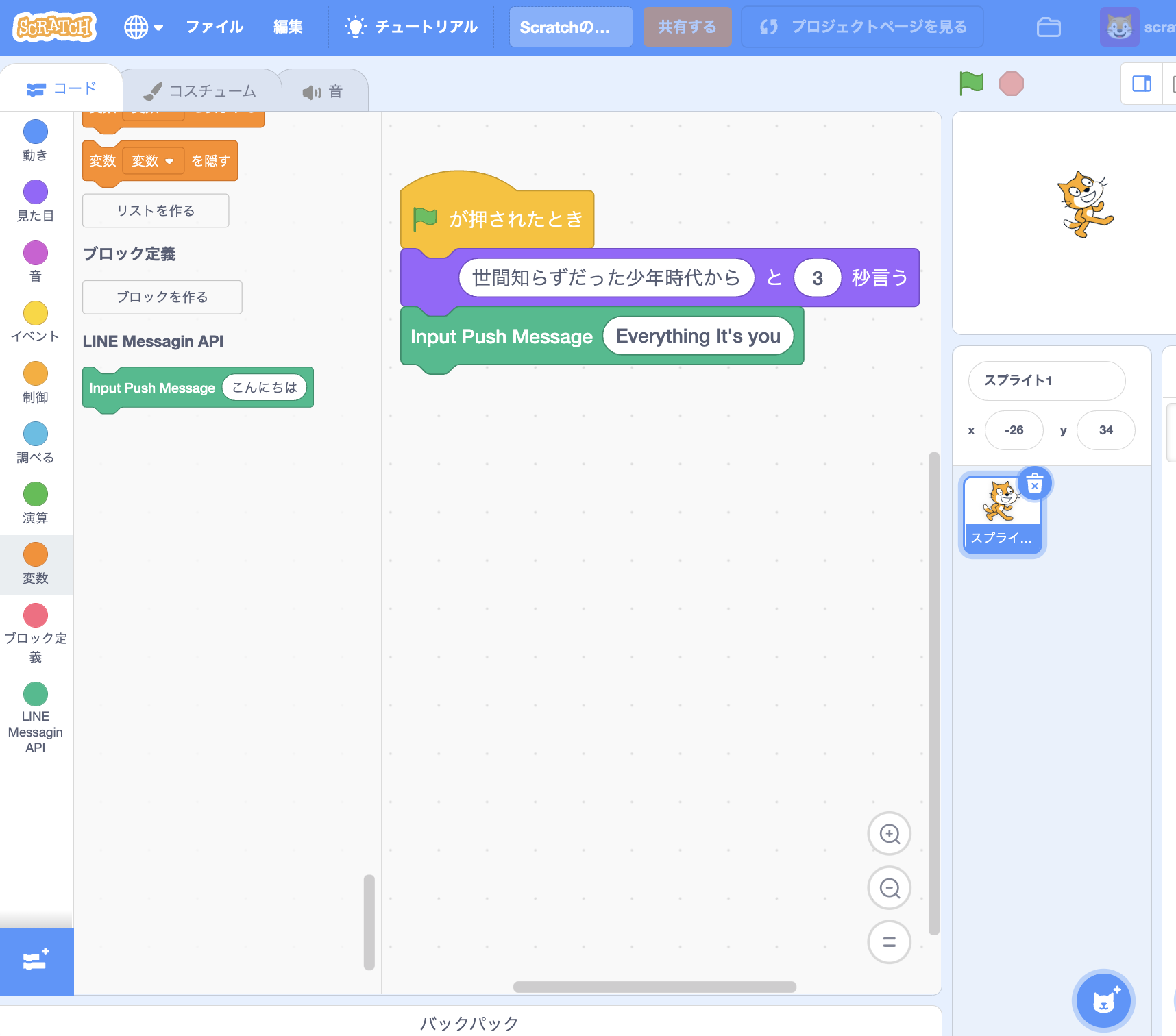
Task: Select the ブロック定義 block category
Action: coord(36,633)
